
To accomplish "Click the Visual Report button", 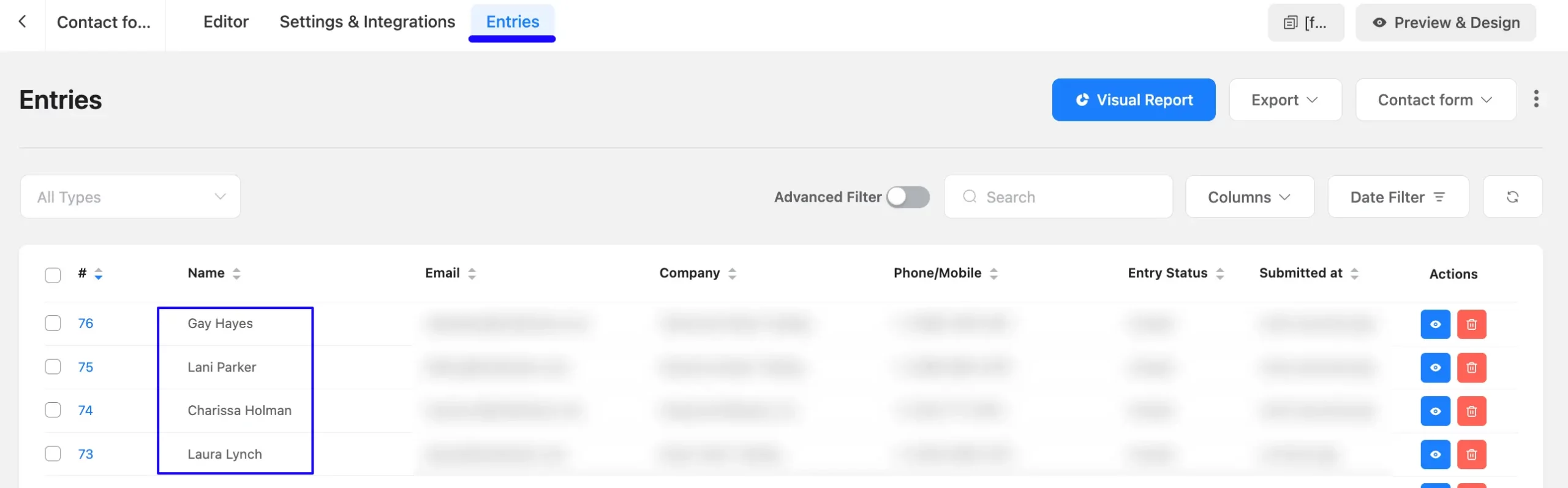I will point(1133,100).
